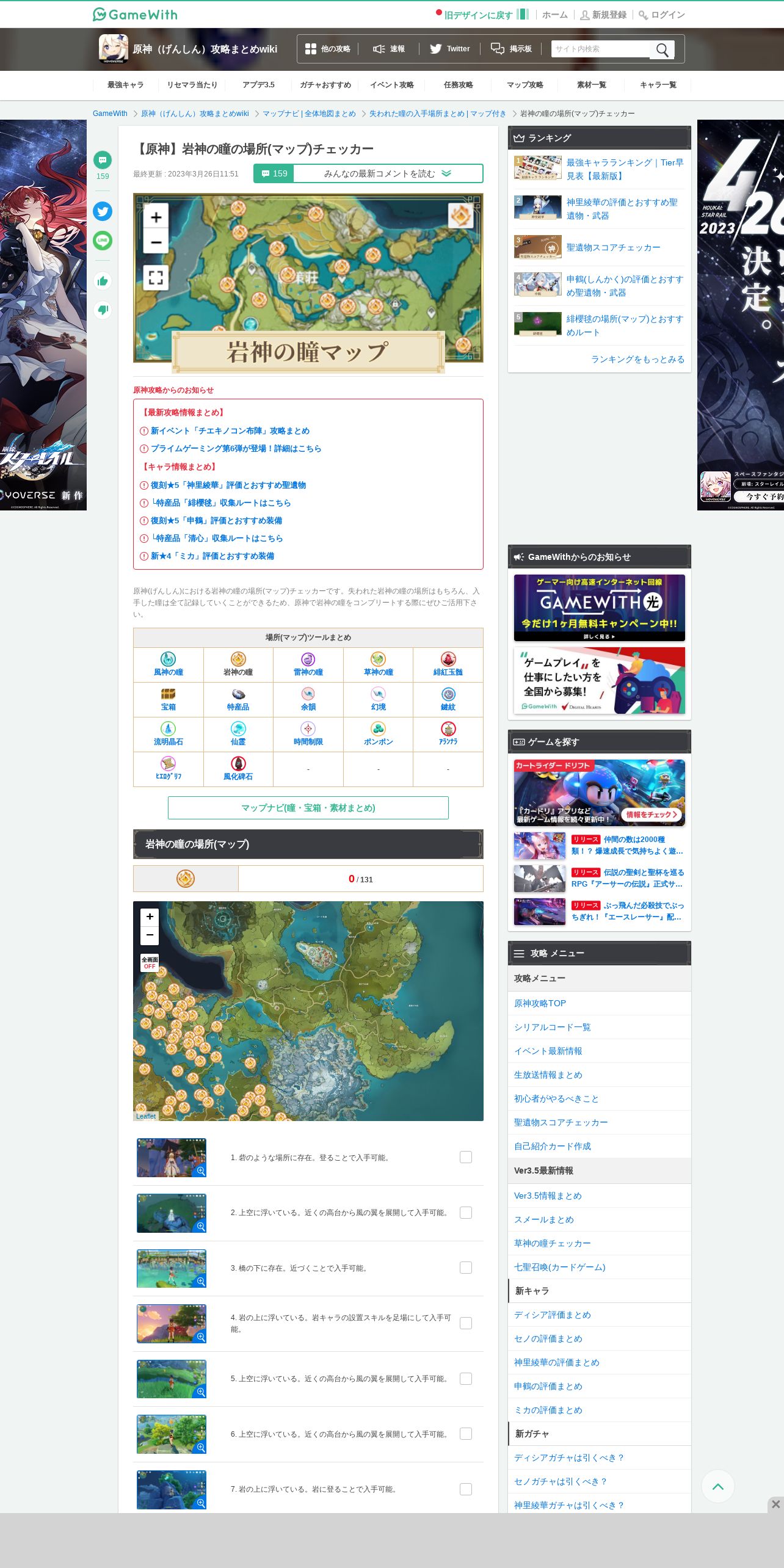Viewport: 784px width, 1568px height.
Task: Click the thumbs-up like icon
Action: pyautogui.click(x=103, y=281)
